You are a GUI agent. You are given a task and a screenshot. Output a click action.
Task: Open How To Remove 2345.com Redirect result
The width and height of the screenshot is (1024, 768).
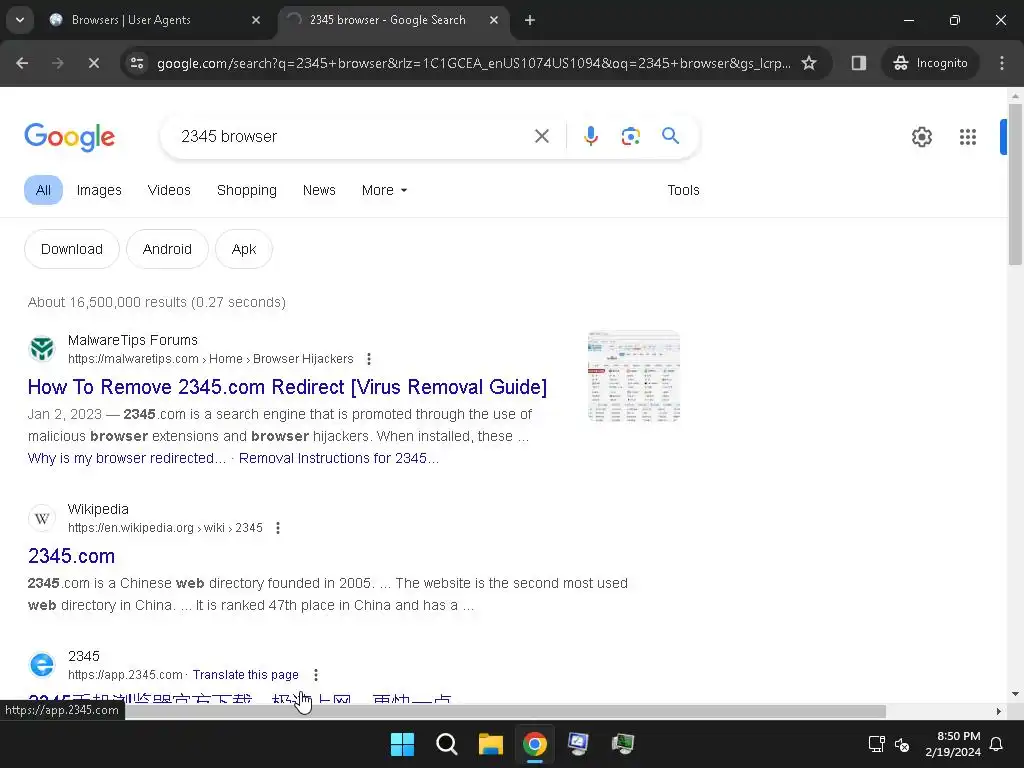tap(287, 387)
